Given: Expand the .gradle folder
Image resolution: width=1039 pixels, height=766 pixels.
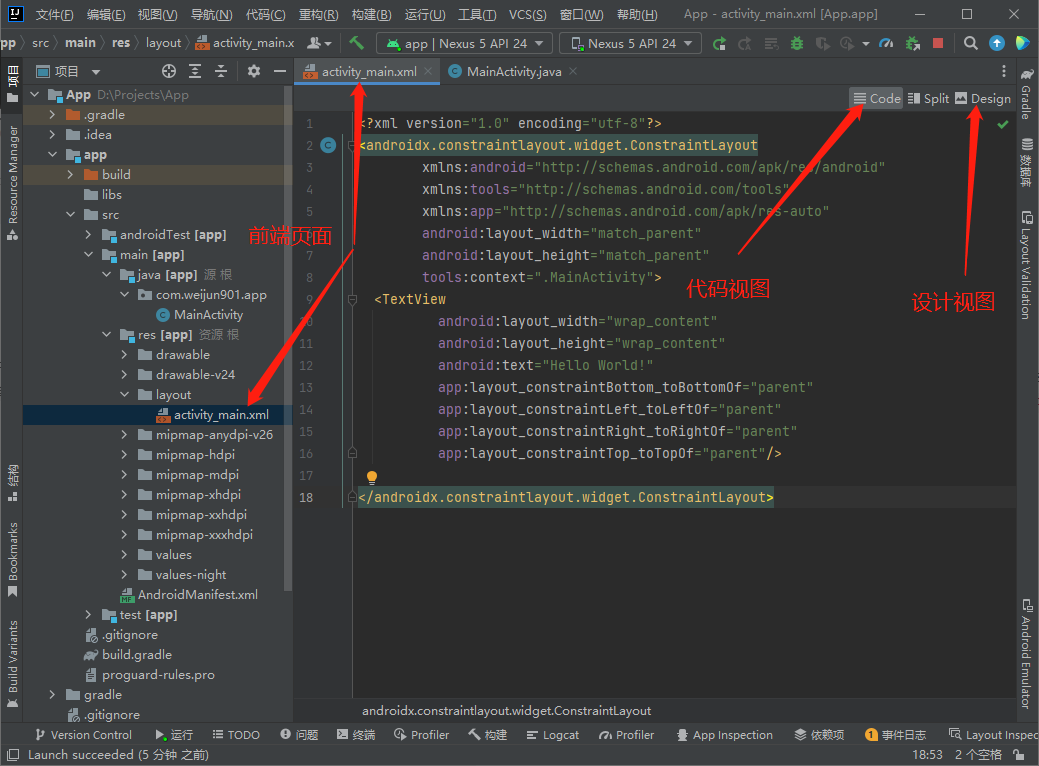Looking at the screenshot, I should (52, 115).
